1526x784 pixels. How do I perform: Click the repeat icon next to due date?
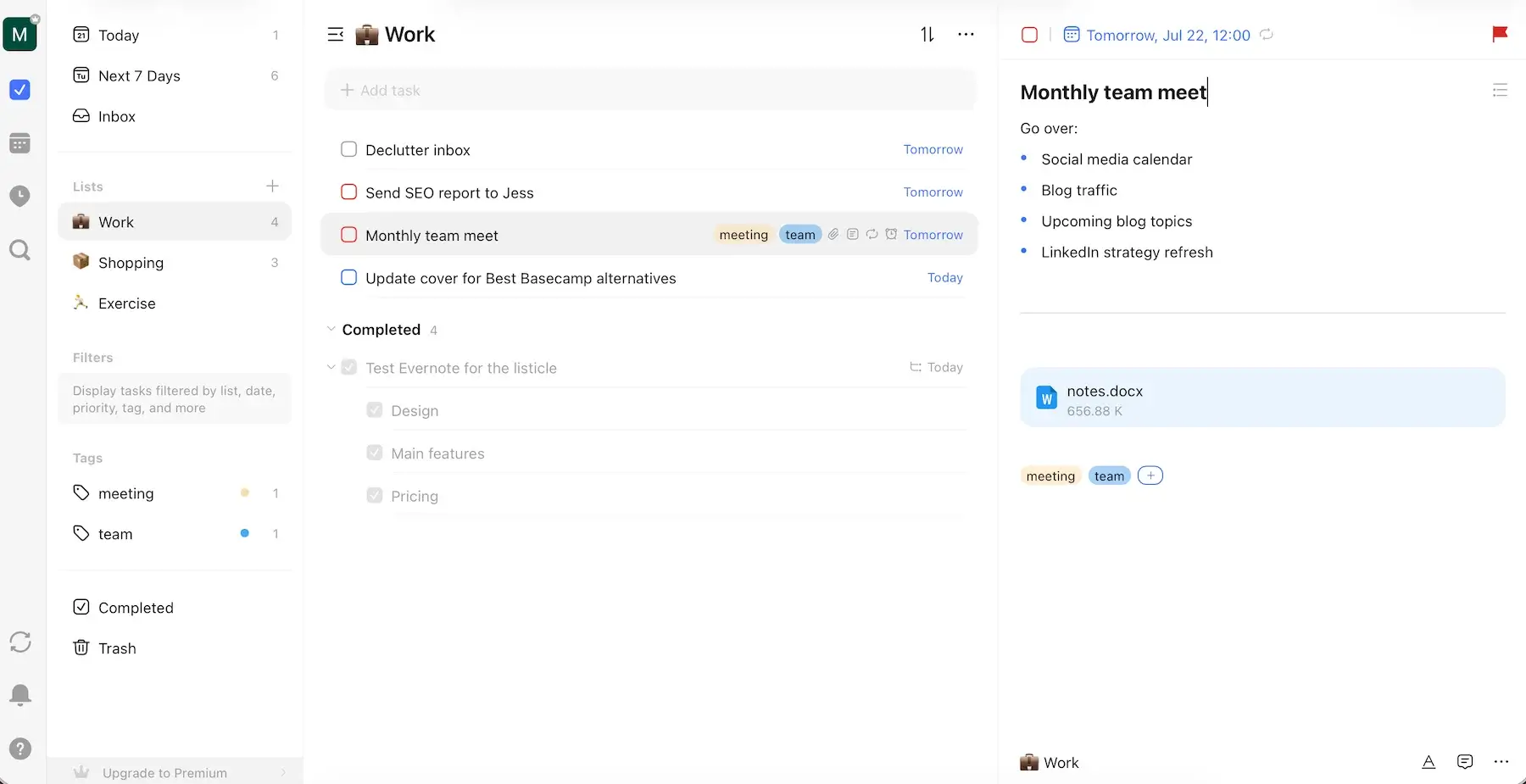coord(1267,35)
